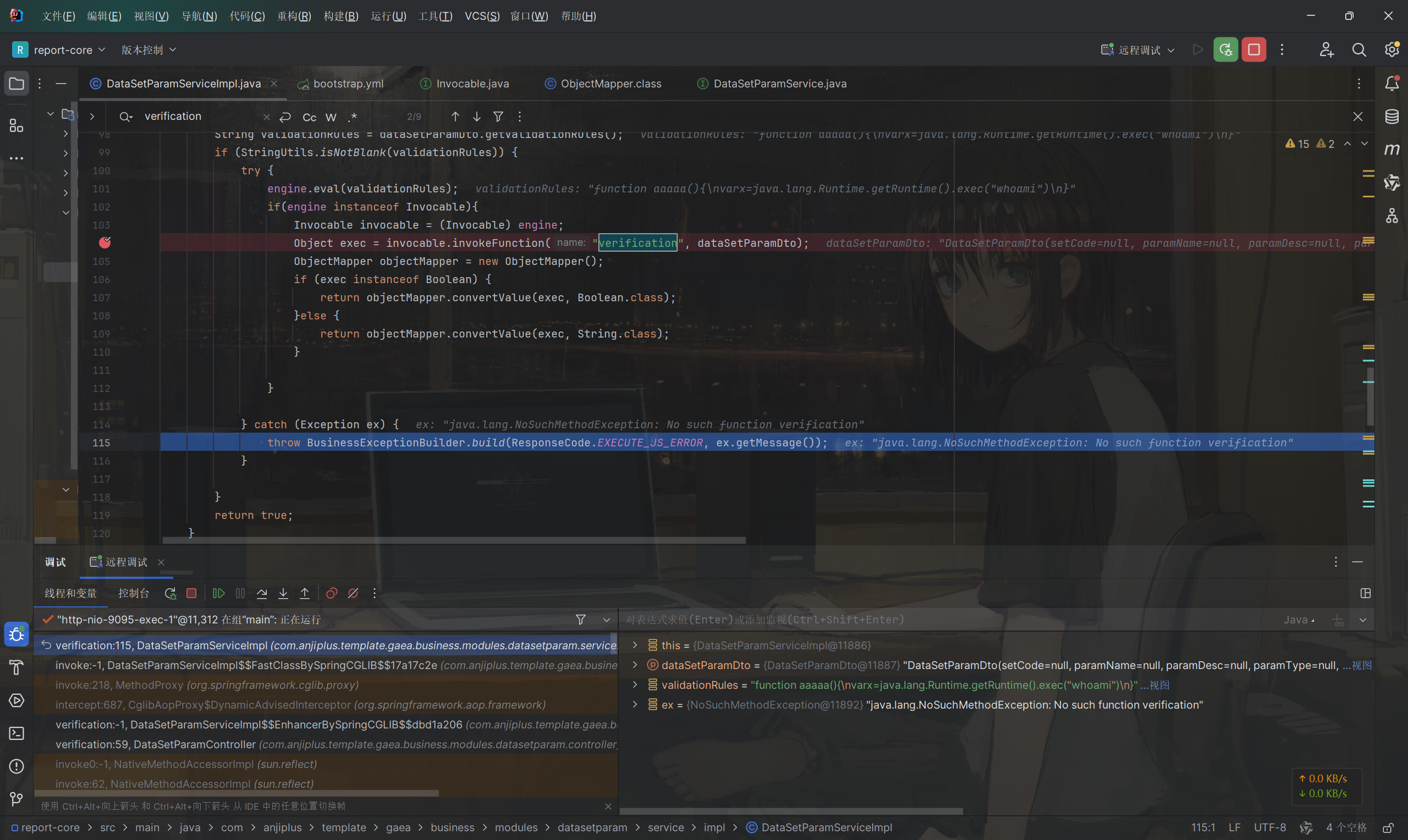
Task: Toggle Regex (.*) option in search bar
Action: coord(352,117)
